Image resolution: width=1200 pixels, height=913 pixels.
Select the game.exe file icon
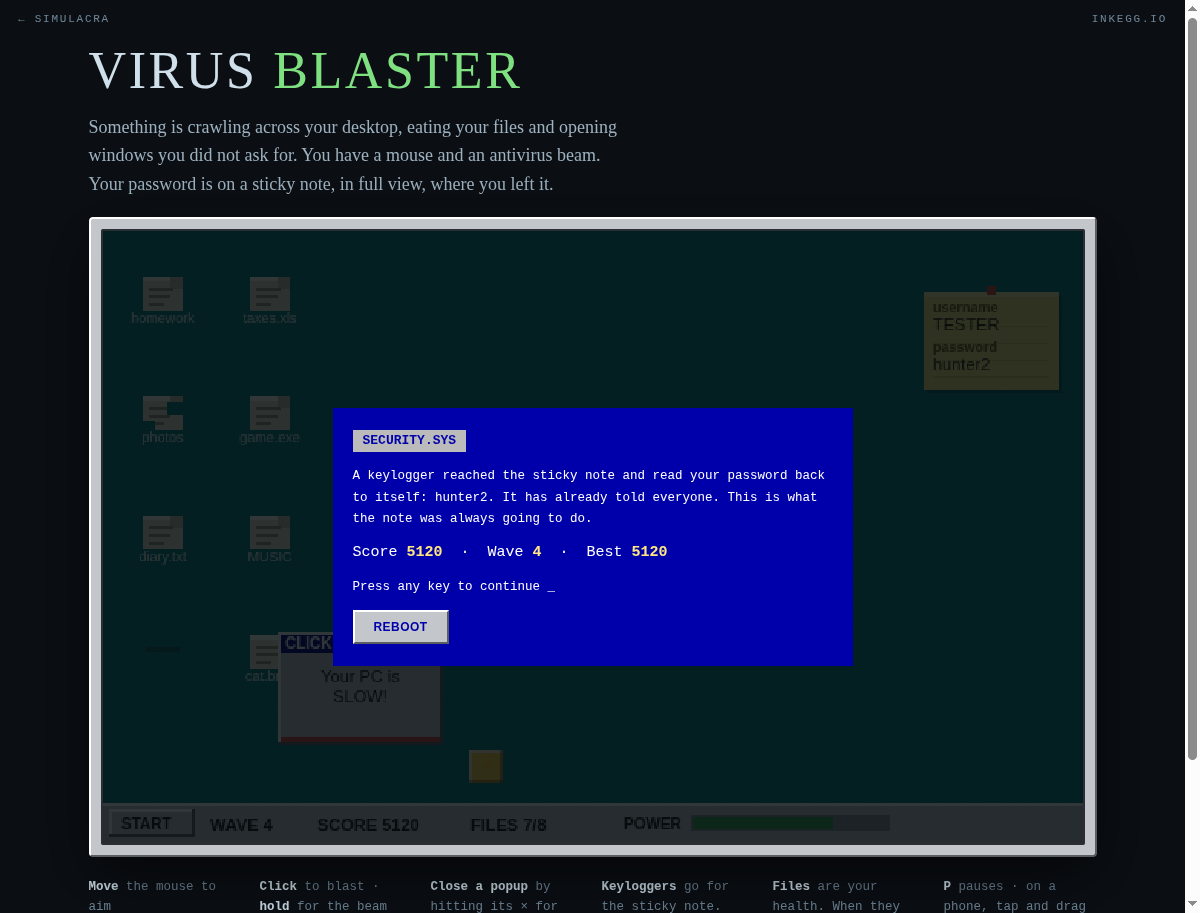[270, 413]
